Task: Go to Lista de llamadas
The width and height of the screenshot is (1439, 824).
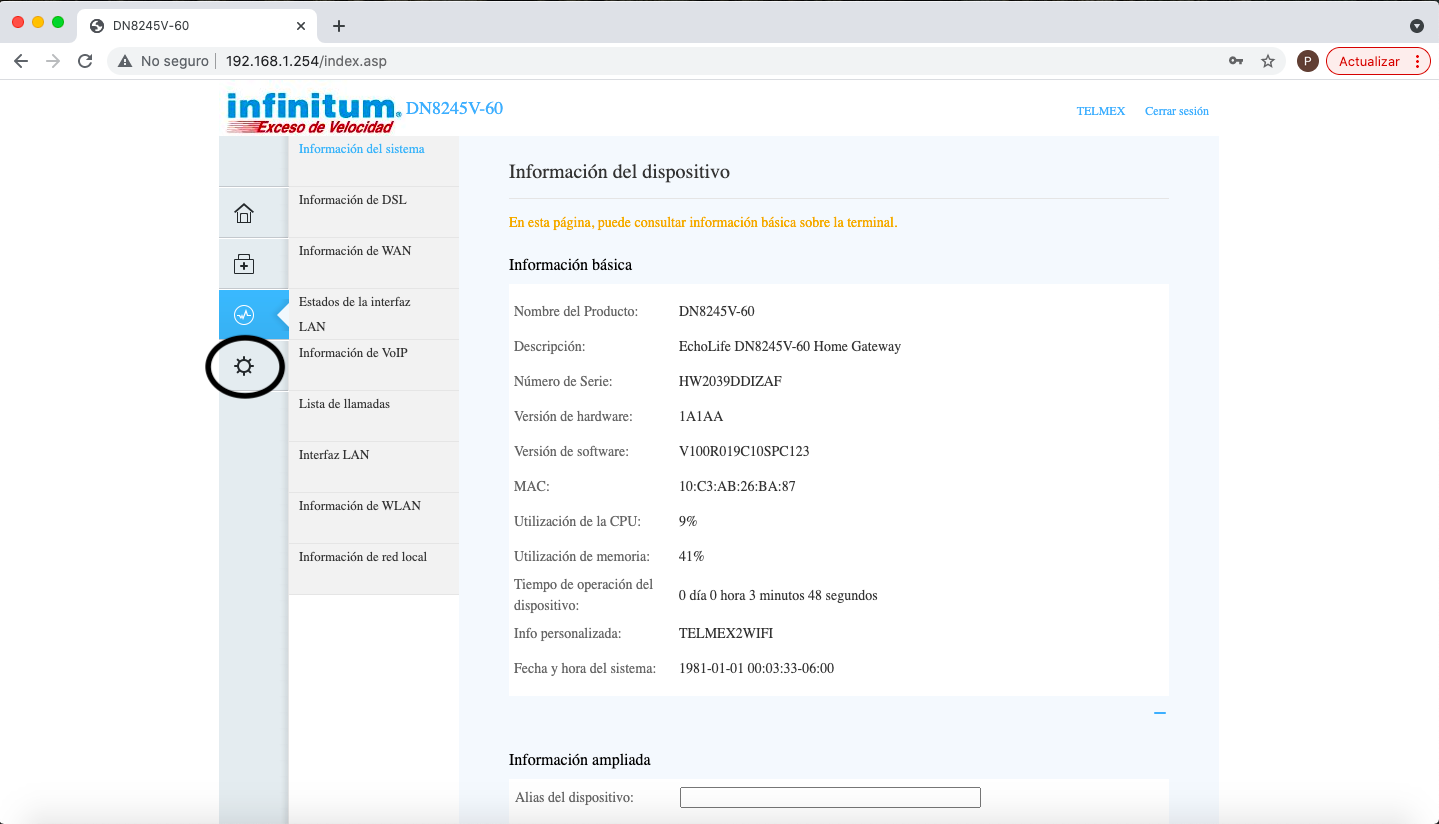Action: pos(344,404)
